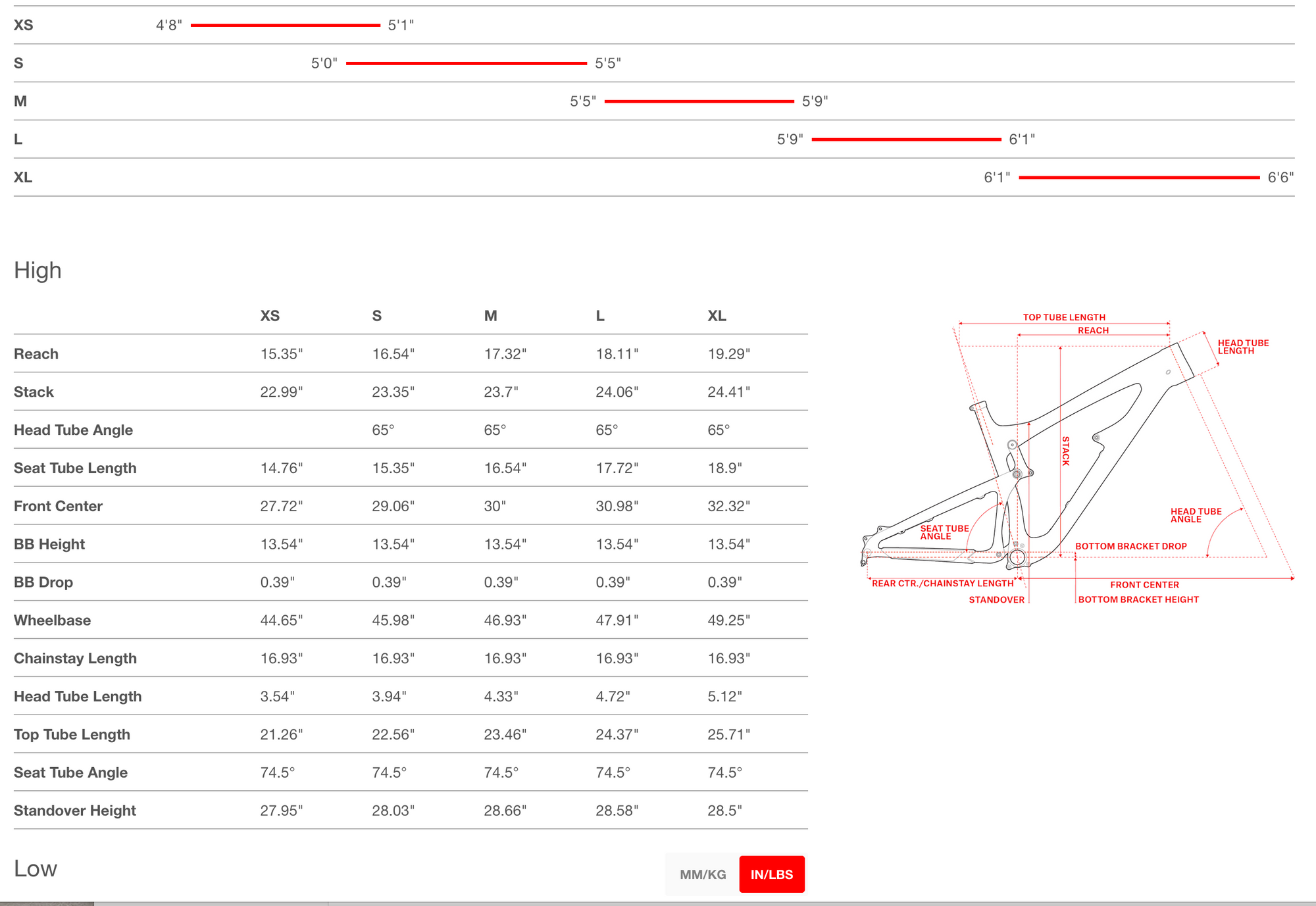Screen dimensions: 1316x906
Task: Click the Standover Height row label
Action: coord(75,811)
